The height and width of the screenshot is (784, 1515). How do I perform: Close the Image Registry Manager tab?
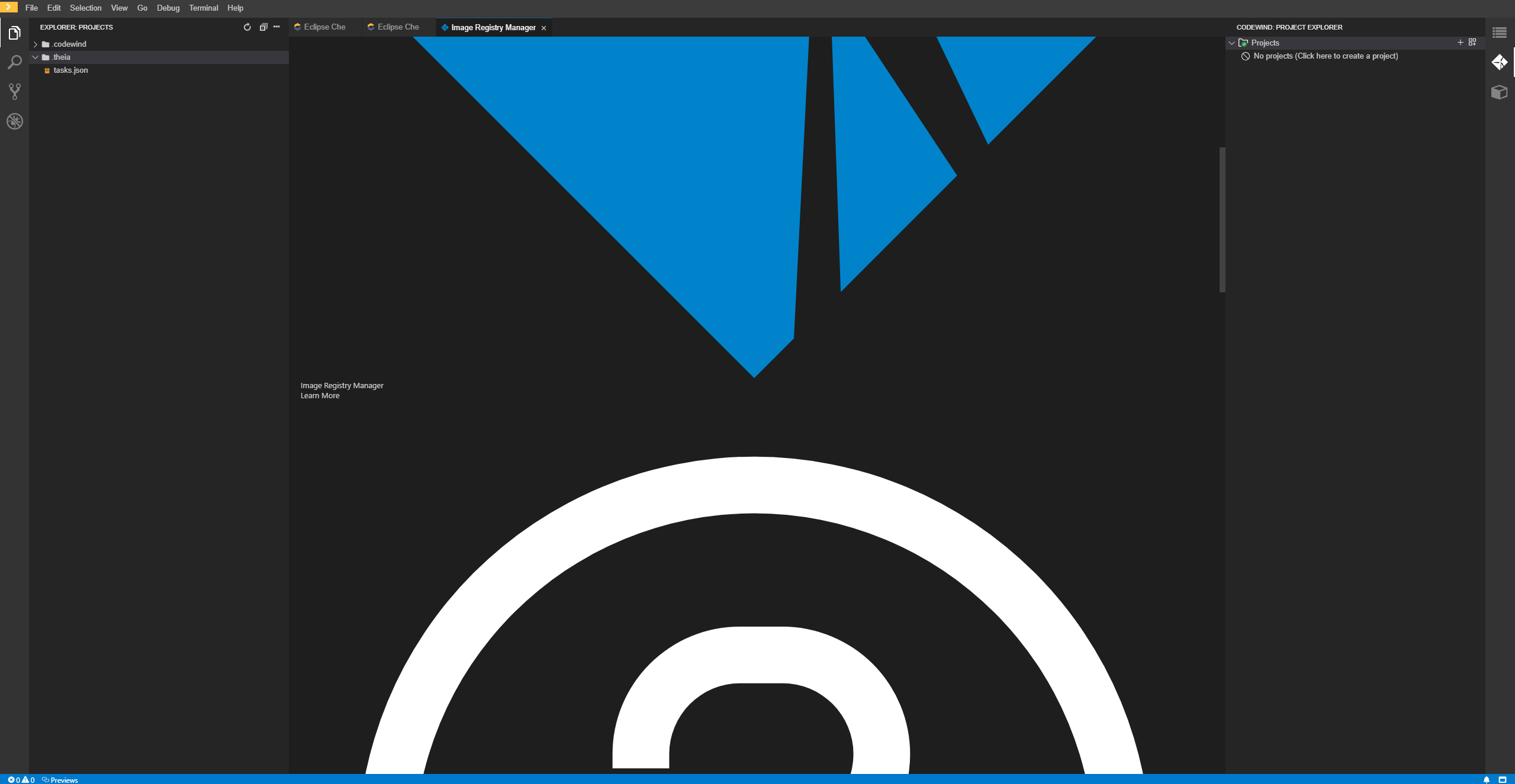point(543,28)
